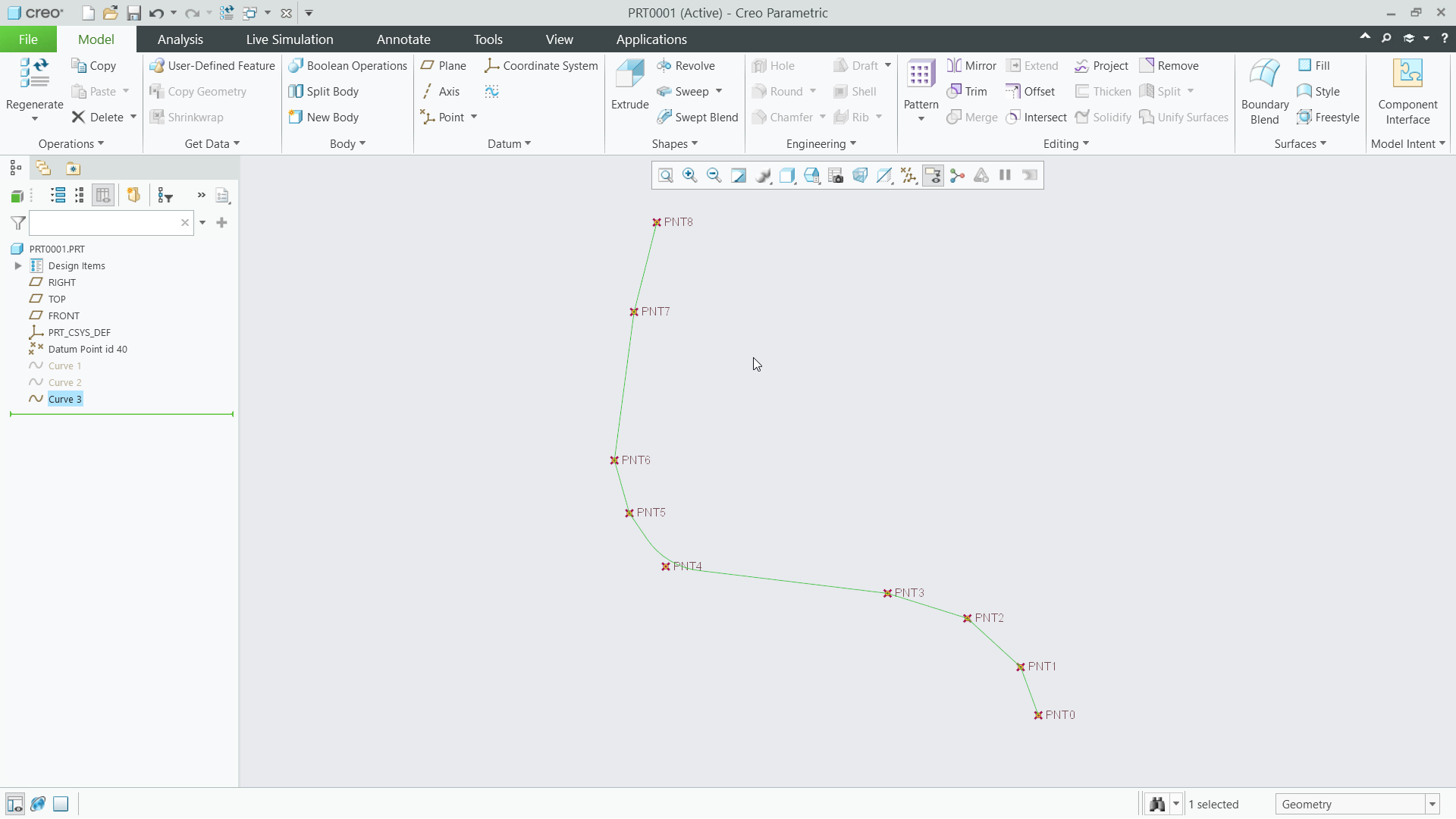
Task: Switch to the View tab
Action: tap(560, 39)
